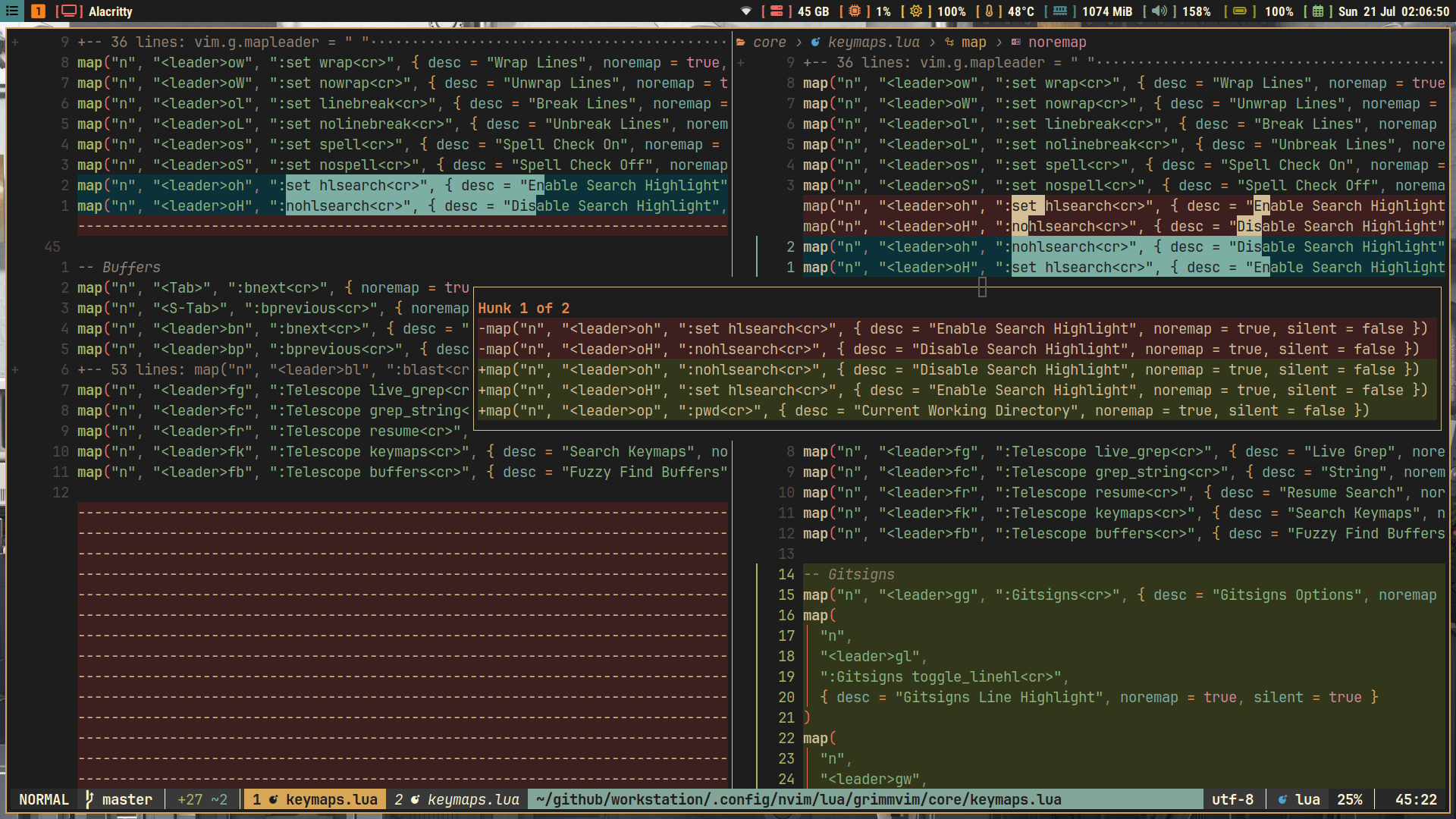The height and width of the screenshot is (819, 1456).
Task: Select buffer tab 2 keymaps.lua
Action: (x=457, y=799)
